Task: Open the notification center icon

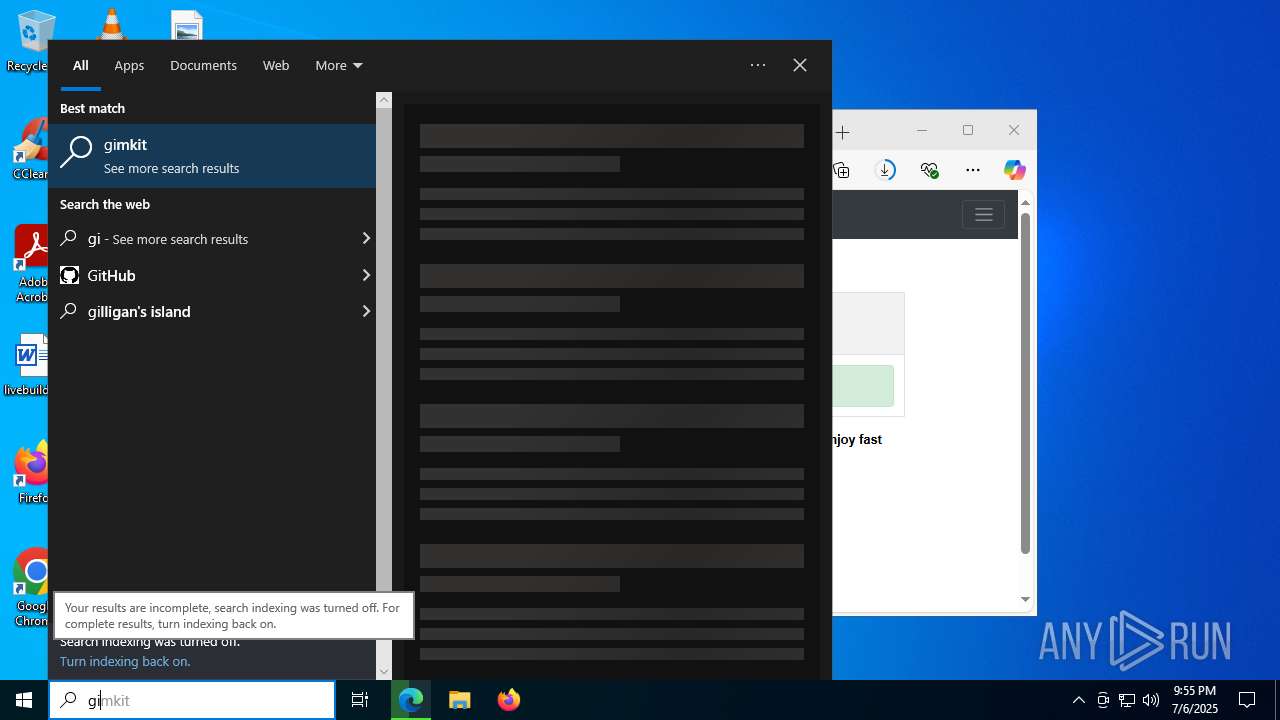Action: coord(1247,700)
